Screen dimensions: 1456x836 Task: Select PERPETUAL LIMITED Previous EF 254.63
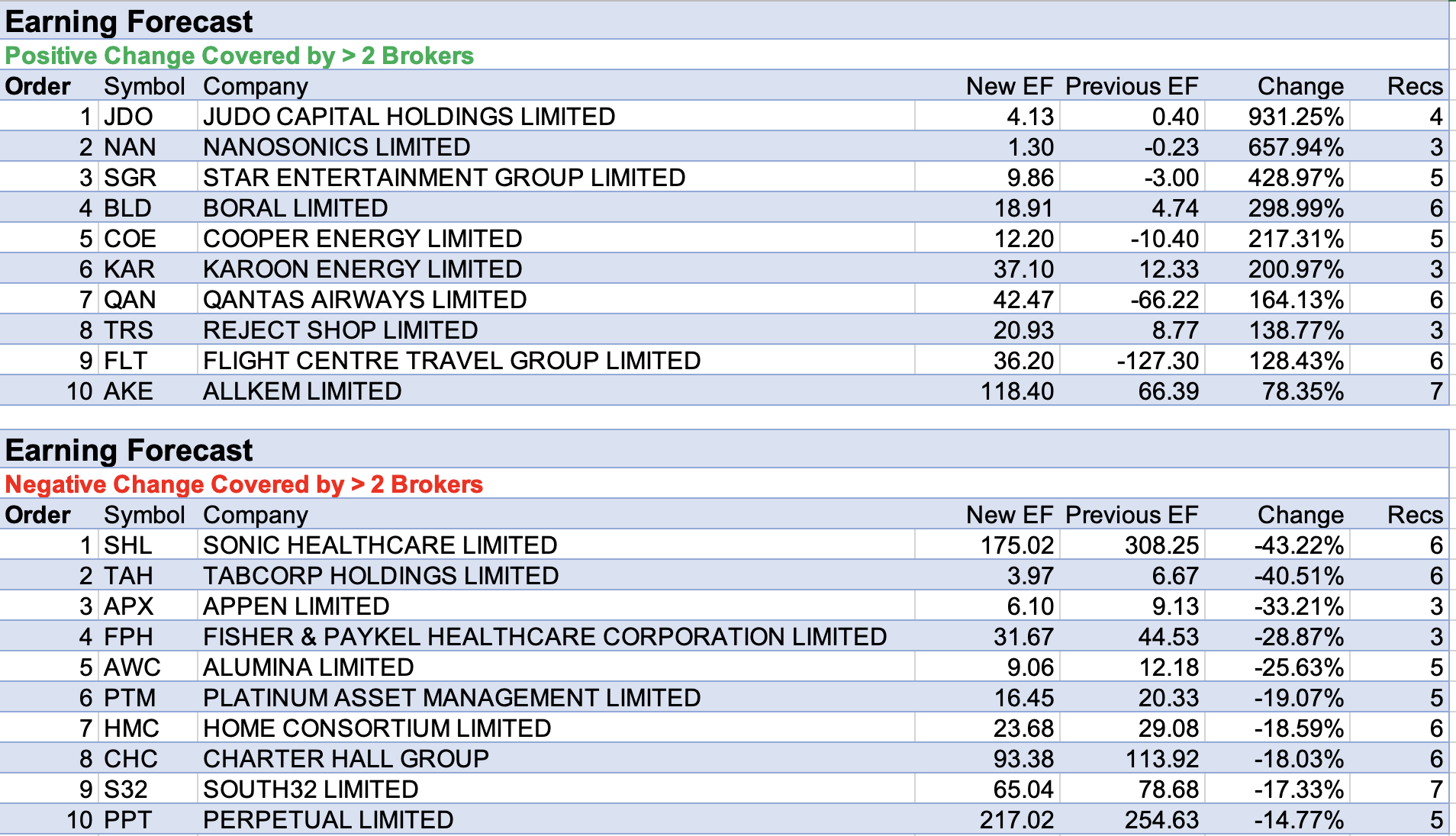pos(1161,820)
